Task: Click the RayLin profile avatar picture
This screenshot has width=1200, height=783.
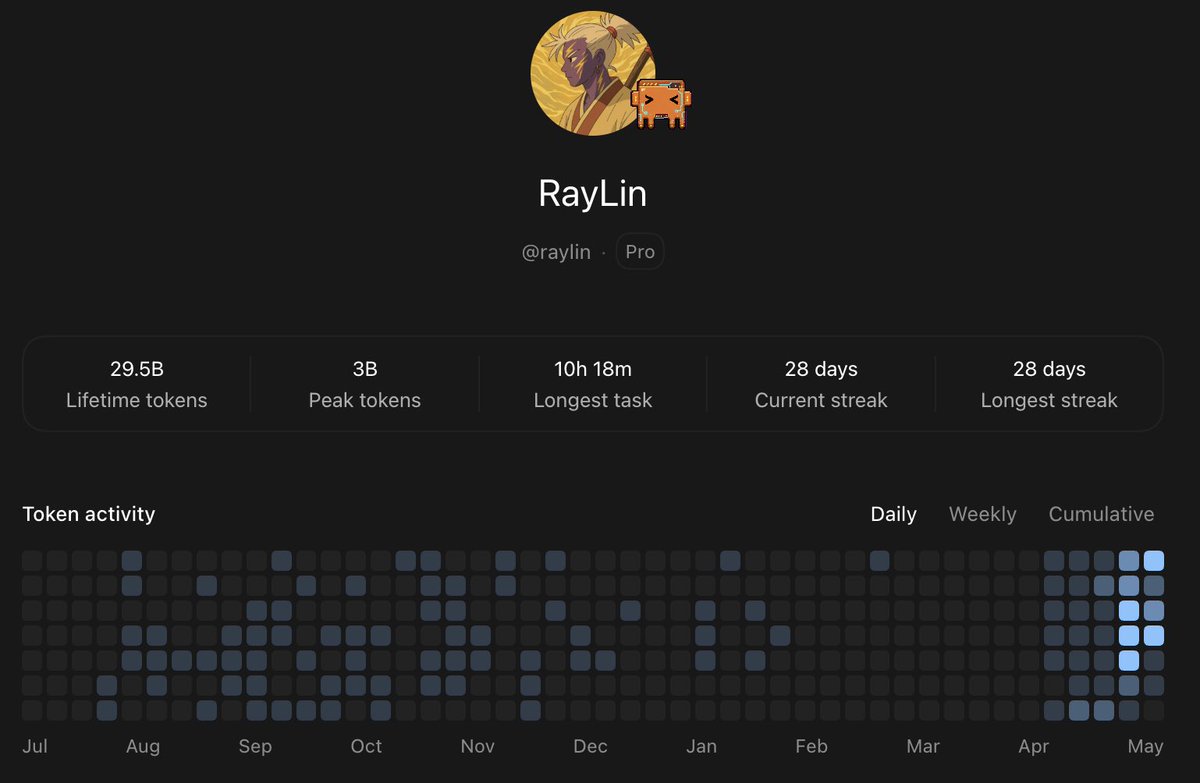Action: click(592, 73)
